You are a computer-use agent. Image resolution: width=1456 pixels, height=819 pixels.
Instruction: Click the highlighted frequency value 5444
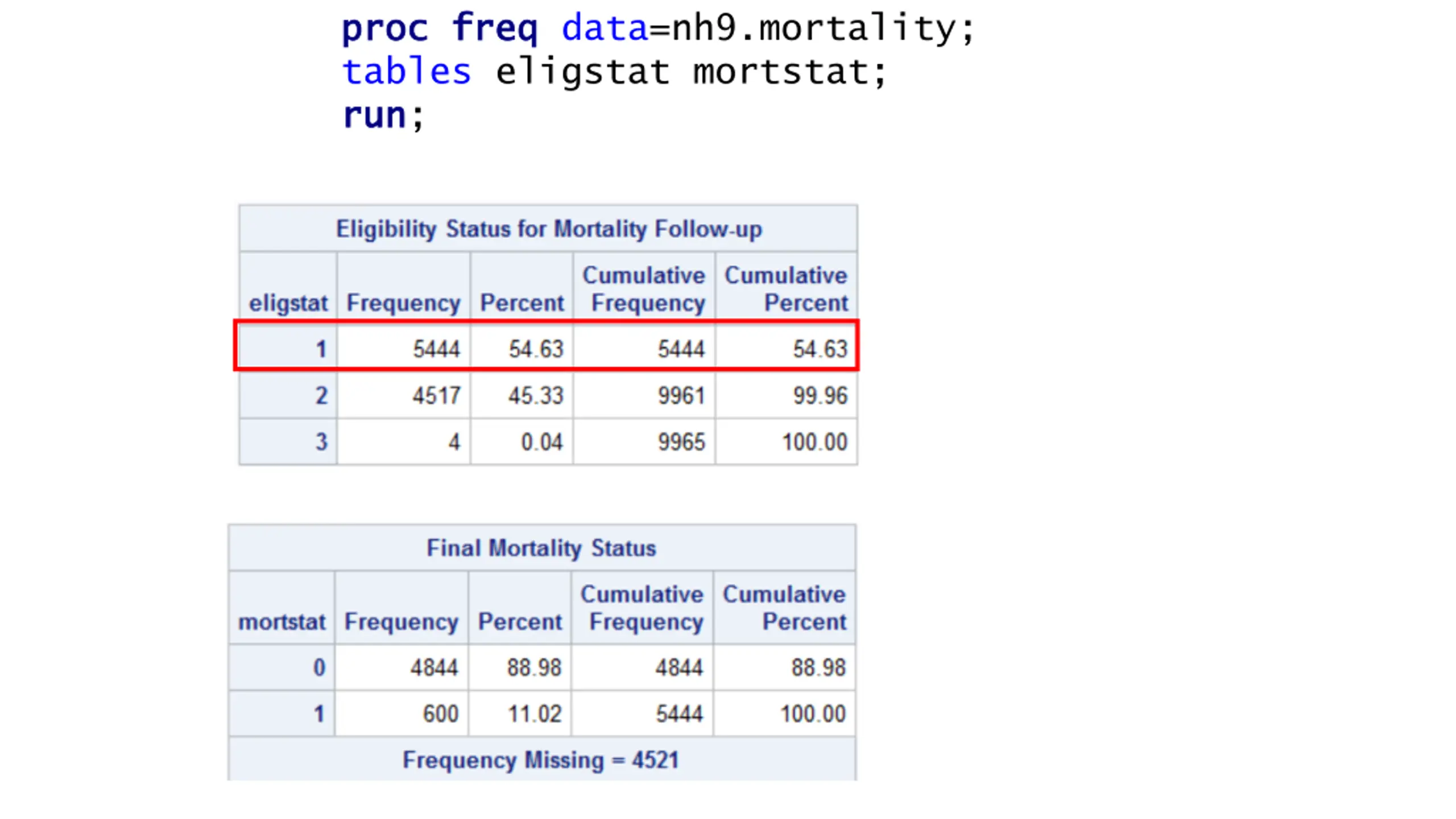coord(436,349)
